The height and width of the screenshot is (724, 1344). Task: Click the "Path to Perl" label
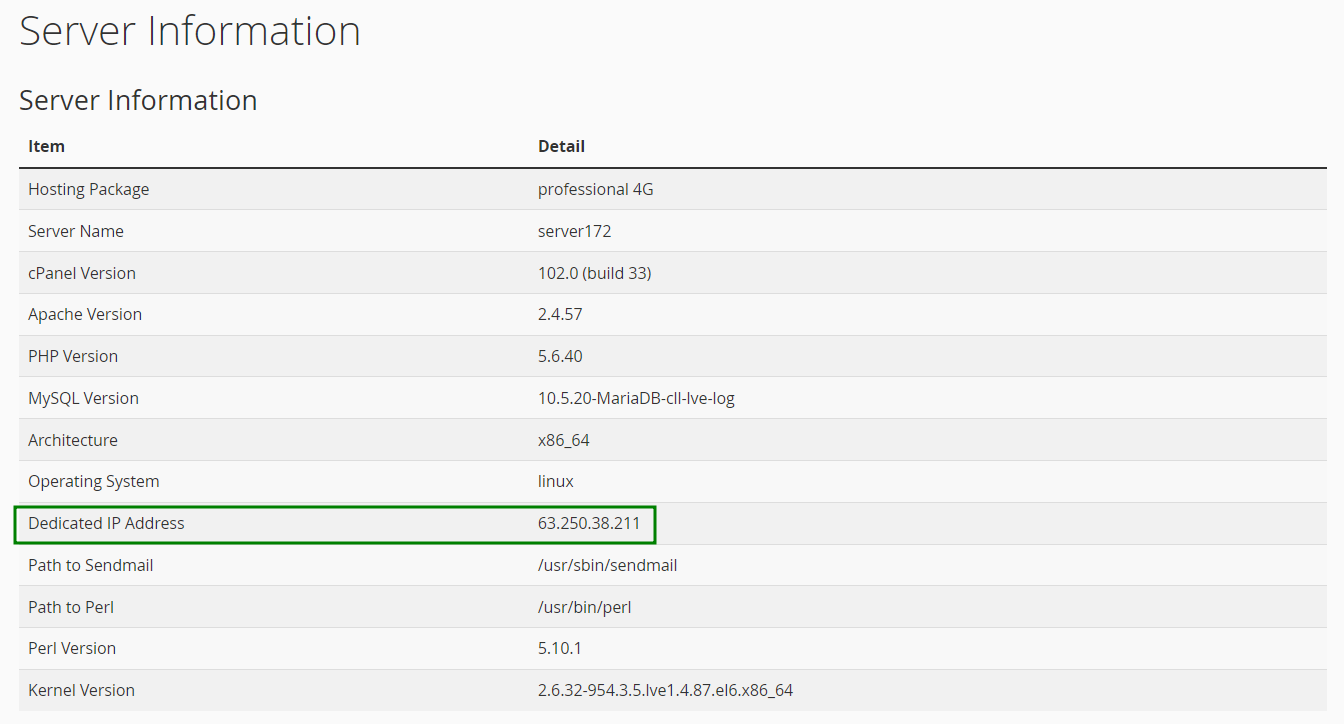(71, 607)
